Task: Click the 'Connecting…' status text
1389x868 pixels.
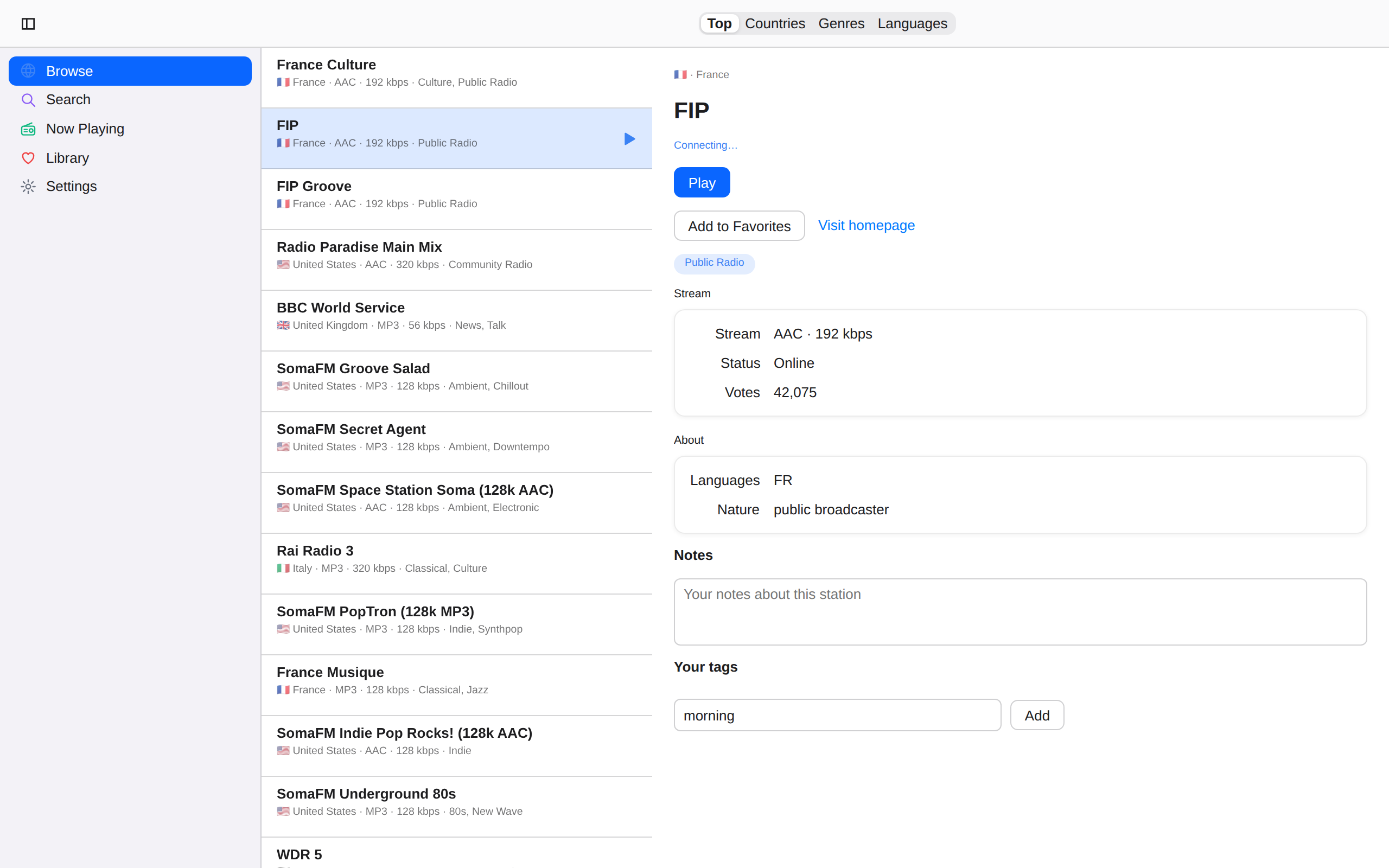Action: [705, 145]
